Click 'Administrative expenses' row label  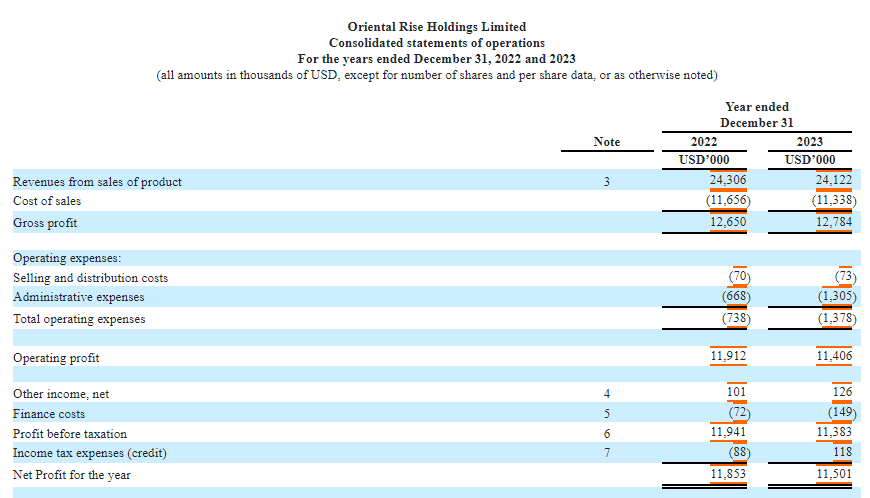coord(78,297)
